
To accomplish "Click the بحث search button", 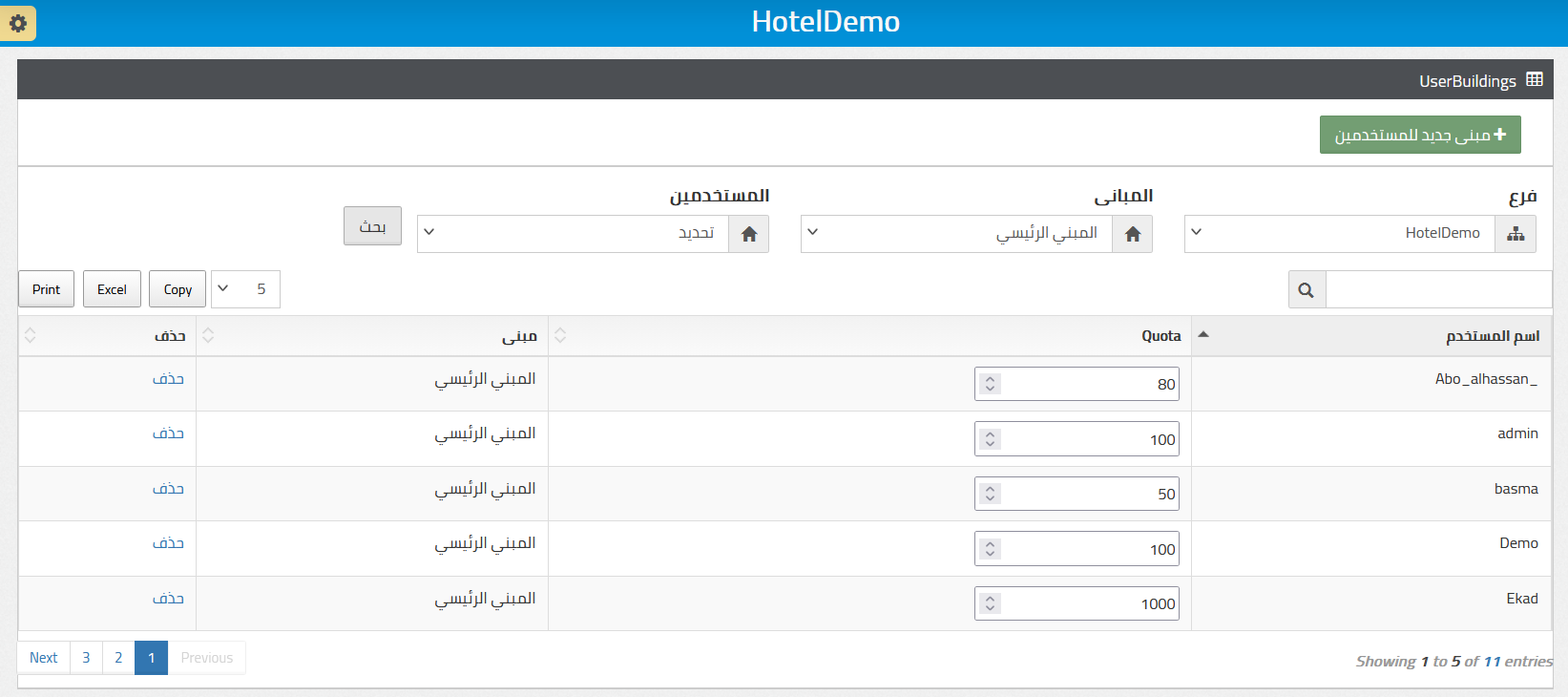I will pyautogui.click(x=372, y=226).
